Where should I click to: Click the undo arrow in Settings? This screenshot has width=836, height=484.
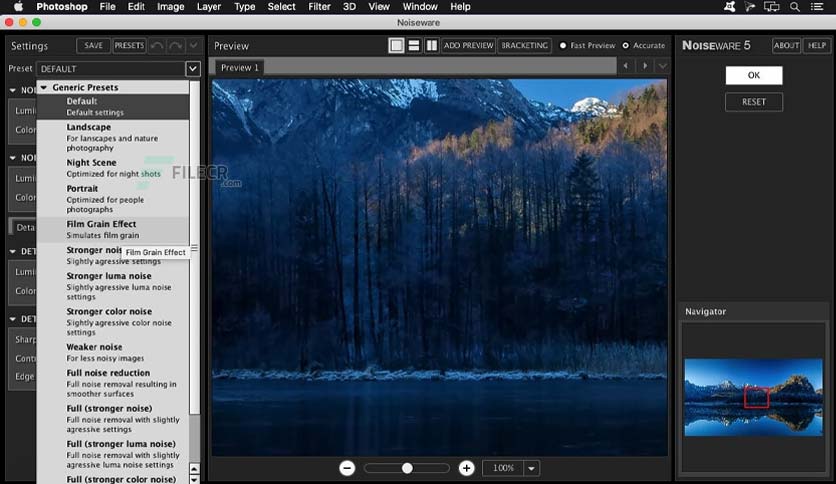point(157,46)
